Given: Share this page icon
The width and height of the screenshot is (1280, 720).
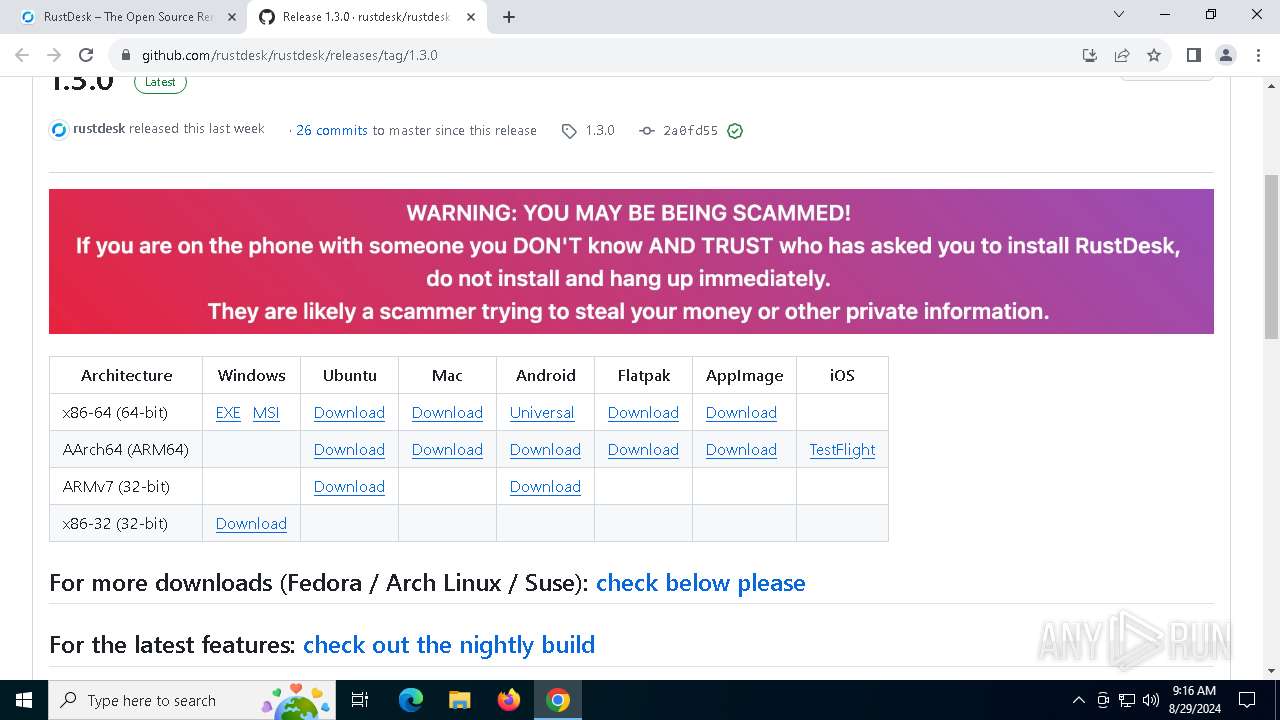Looking at the screenshot, I should point(1122,55).
